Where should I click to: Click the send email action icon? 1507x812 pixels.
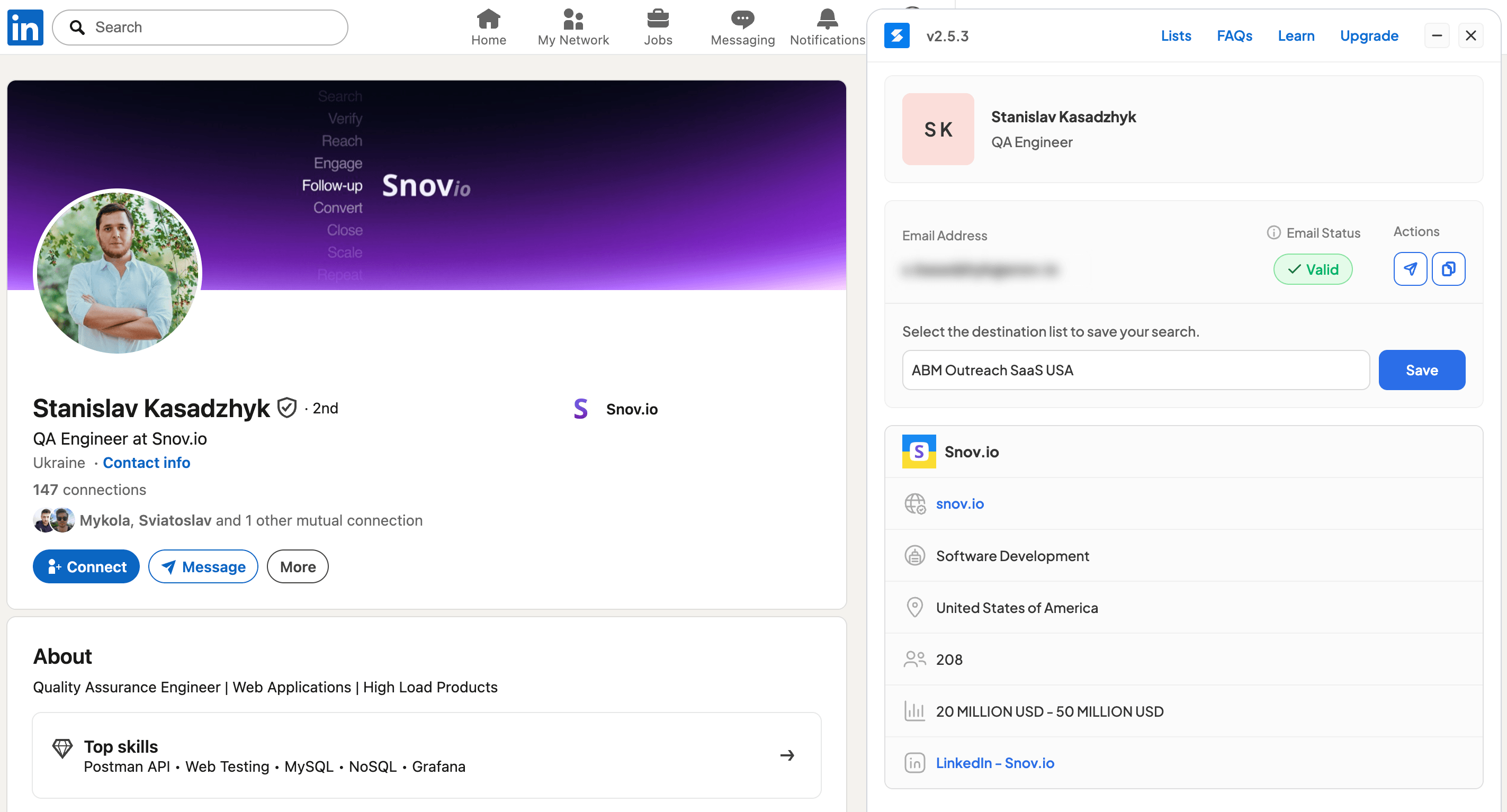[1410, 269]
